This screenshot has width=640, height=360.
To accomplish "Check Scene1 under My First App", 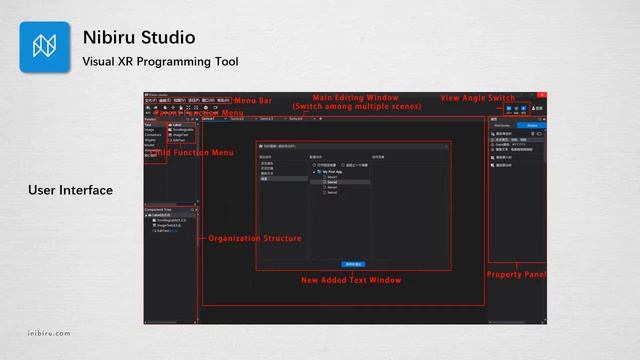I will [x=324, y=177].
